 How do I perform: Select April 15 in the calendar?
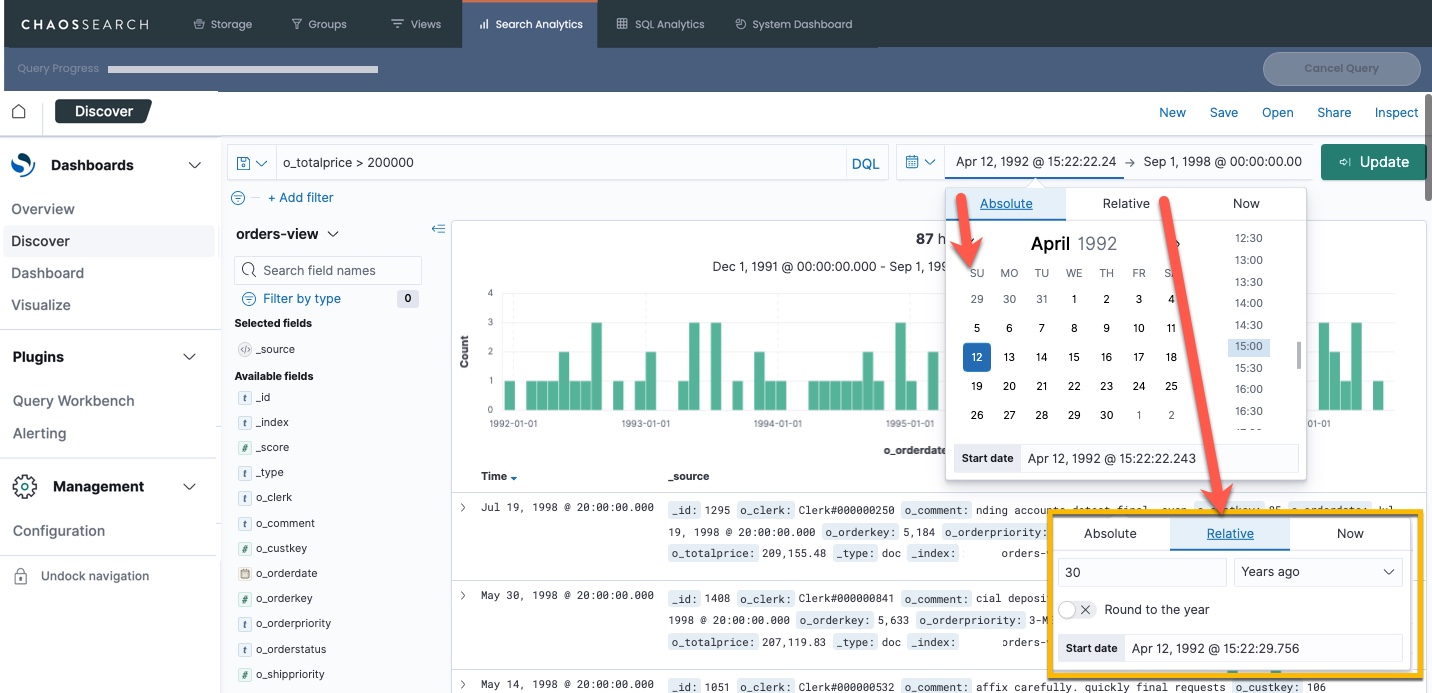click(x=1074, y=357)
